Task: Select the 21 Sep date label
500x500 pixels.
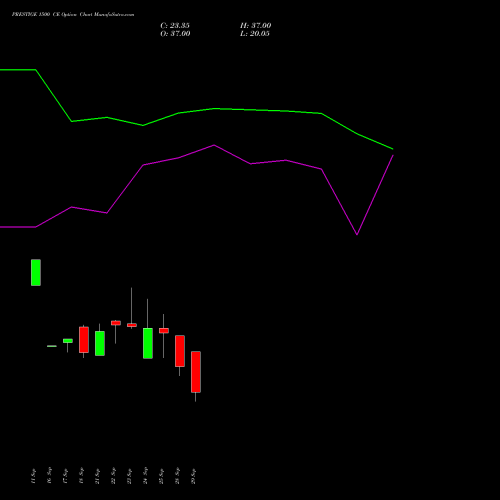Action: [x=97, y=476]
